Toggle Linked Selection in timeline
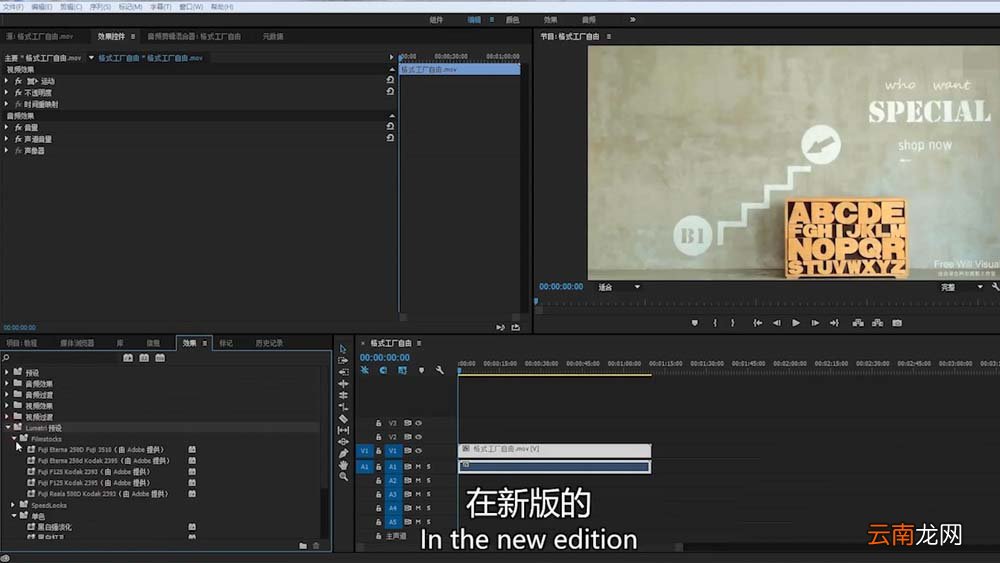The height and width of the screenshot is (563, 1000). pos(402,370)
